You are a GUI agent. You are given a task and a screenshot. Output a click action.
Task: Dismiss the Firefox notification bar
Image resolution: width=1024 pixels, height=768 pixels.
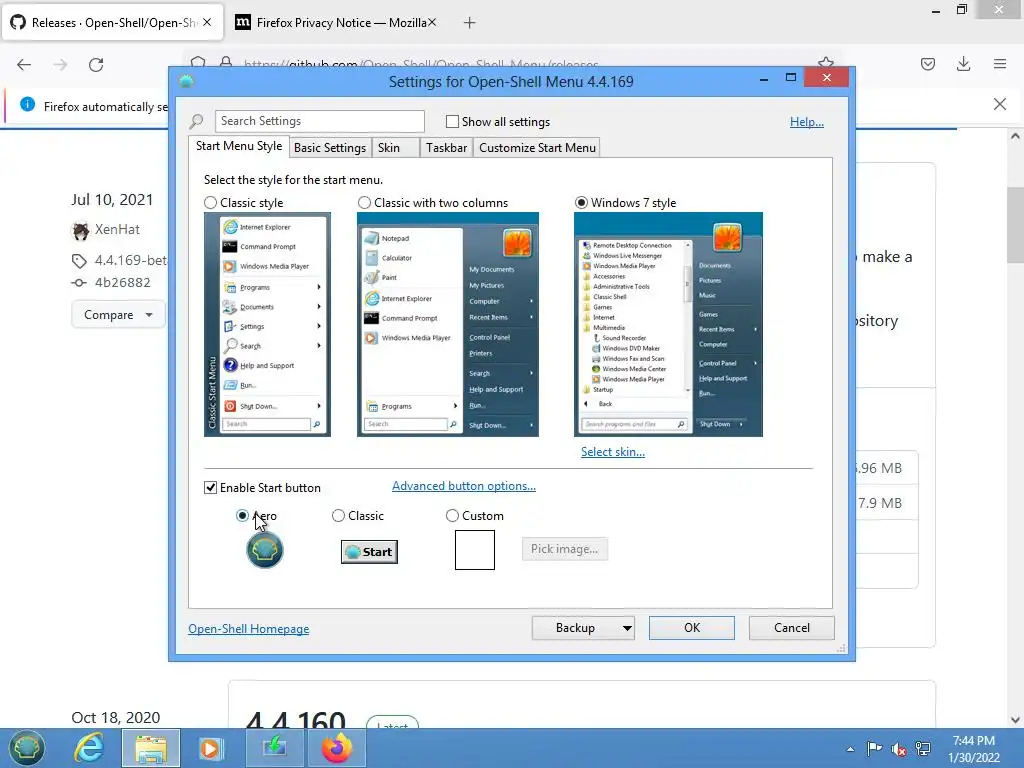tap(1000, 104)
